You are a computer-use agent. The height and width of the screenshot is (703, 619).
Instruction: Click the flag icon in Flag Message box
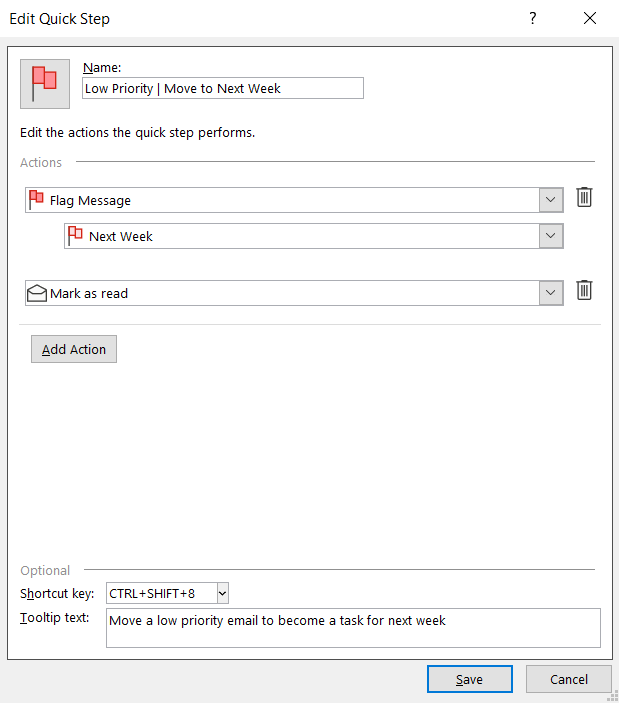point(37,199)
